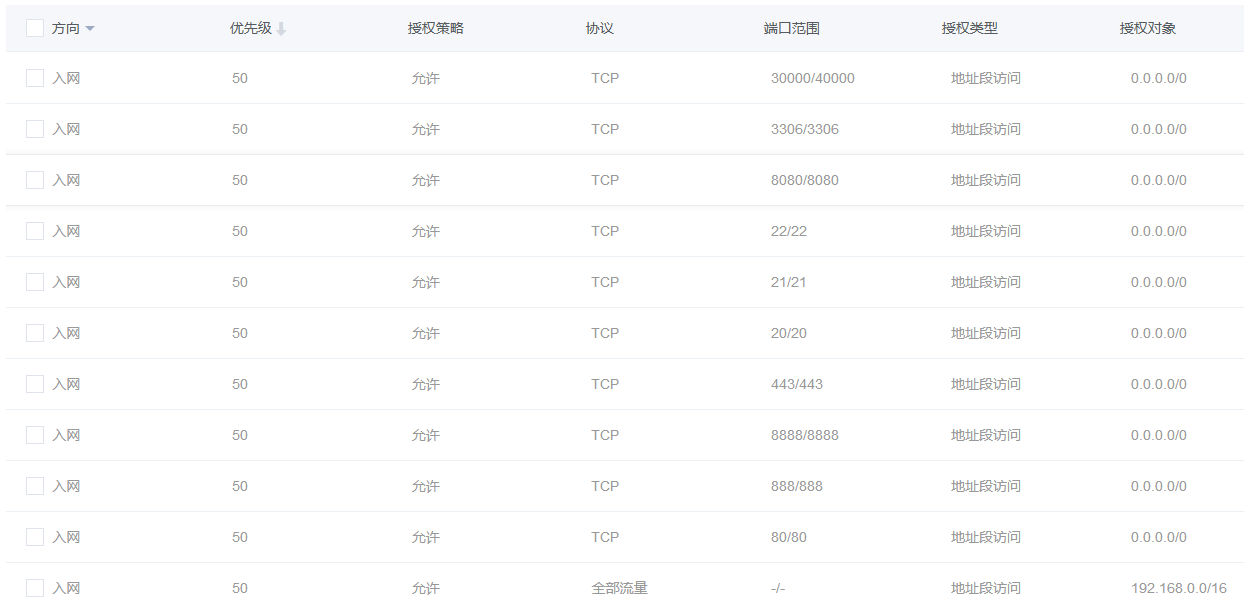The width and height of the screenshot is (1244, 611).
Task: Check the port 22/22 rule row
Action: [35, 231]
